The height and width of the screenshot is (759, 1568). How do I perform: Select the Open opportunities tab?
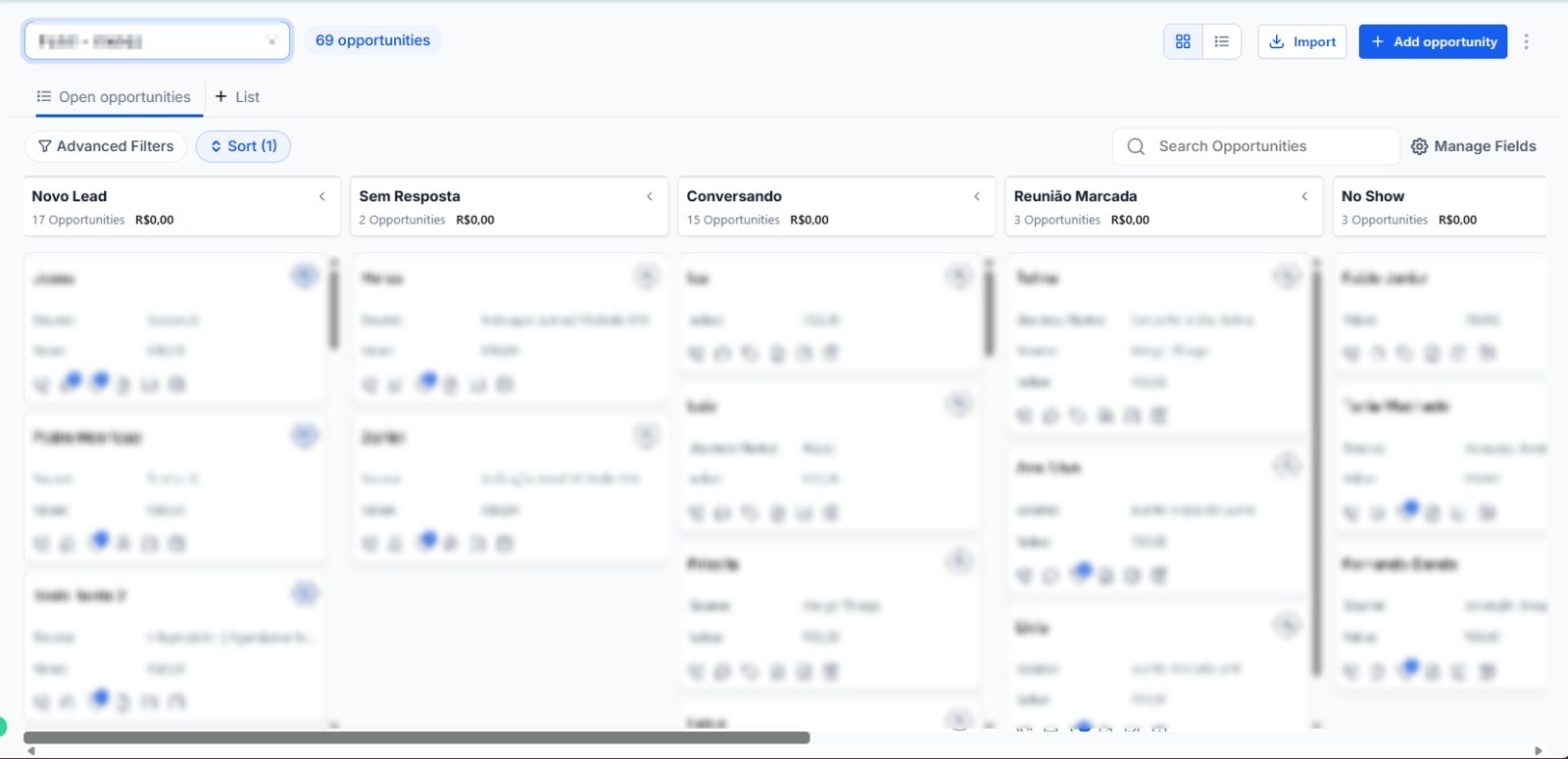point(114,97)
